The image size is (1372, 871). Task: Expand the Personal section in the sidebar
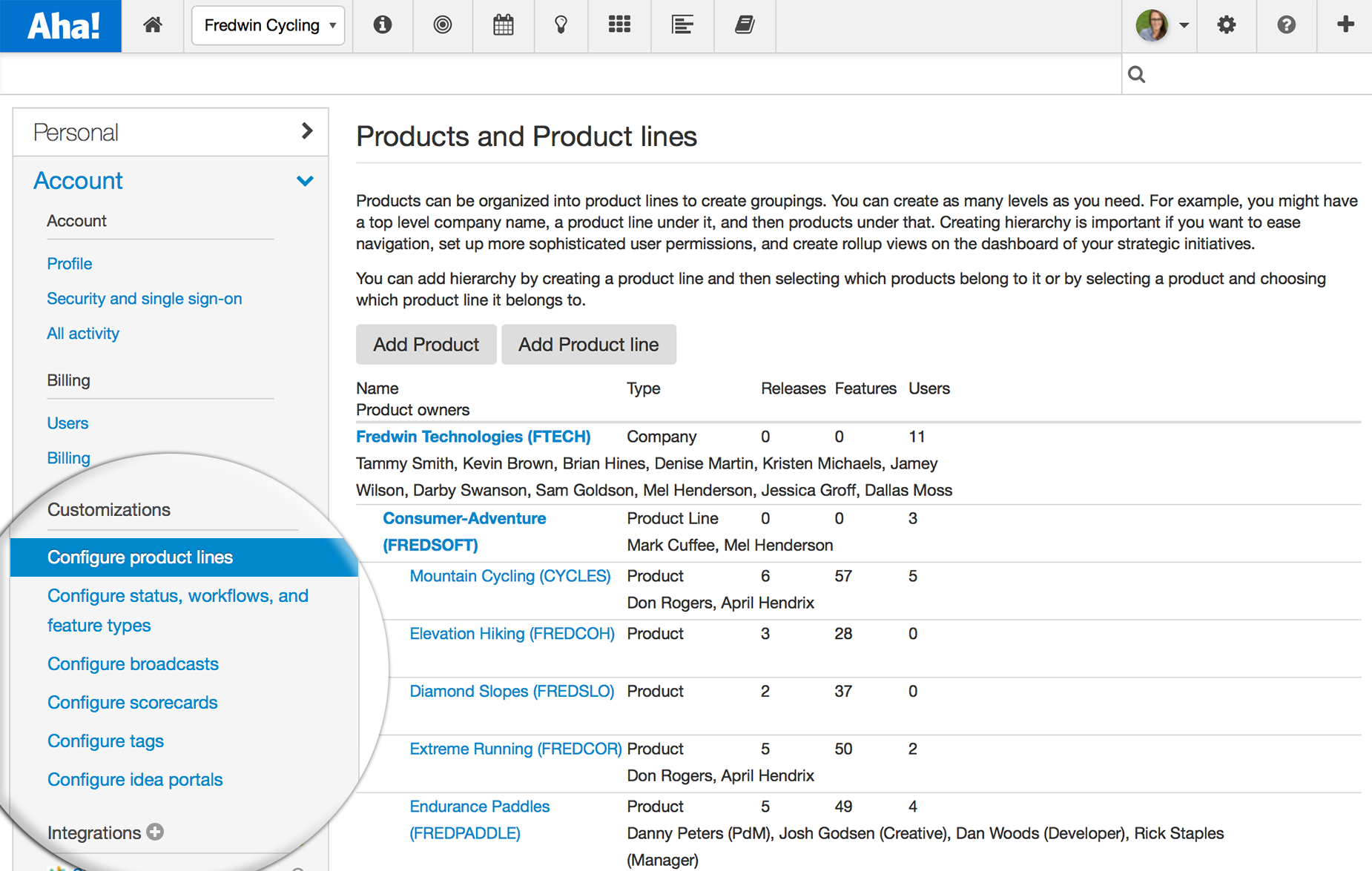pos(306,131)
